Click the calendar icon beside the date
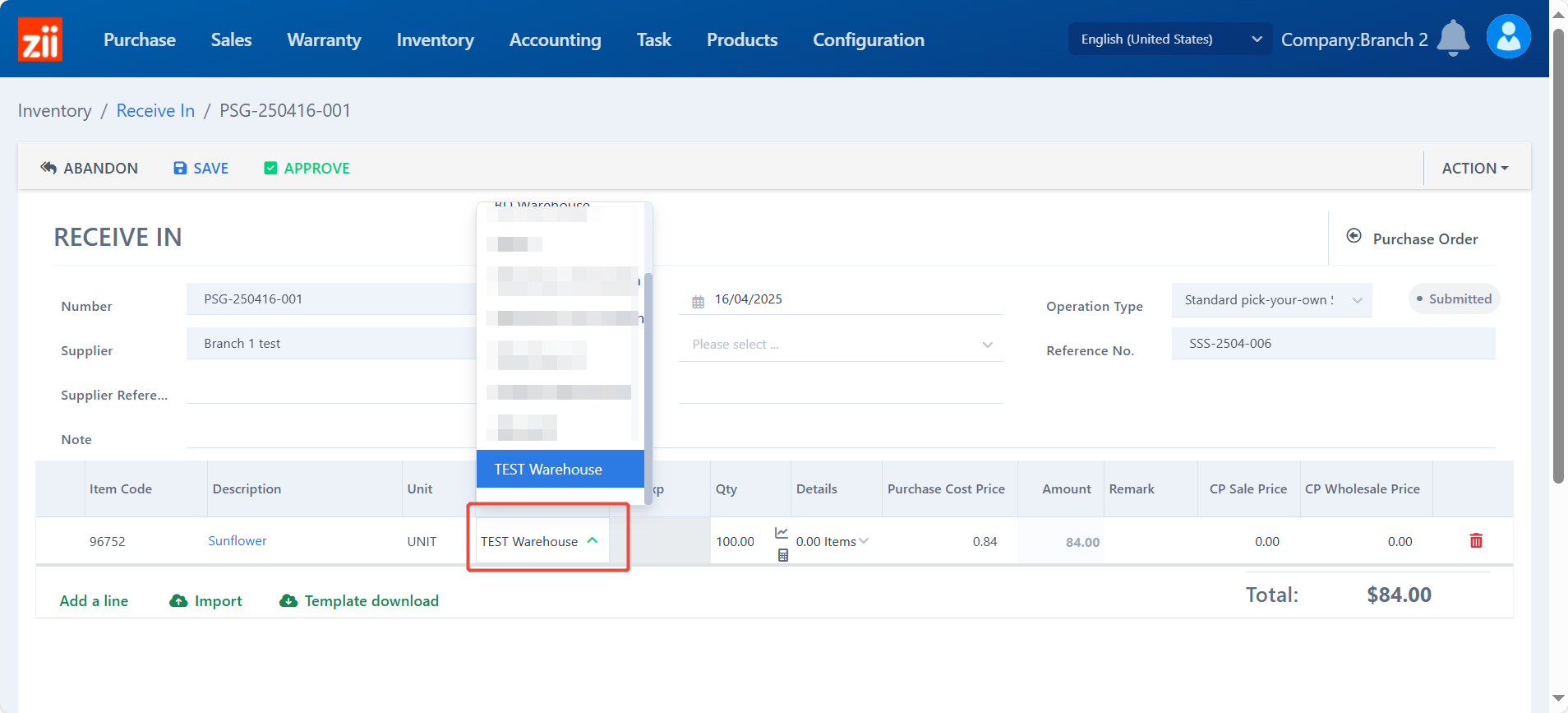 (x=698, y=301)
